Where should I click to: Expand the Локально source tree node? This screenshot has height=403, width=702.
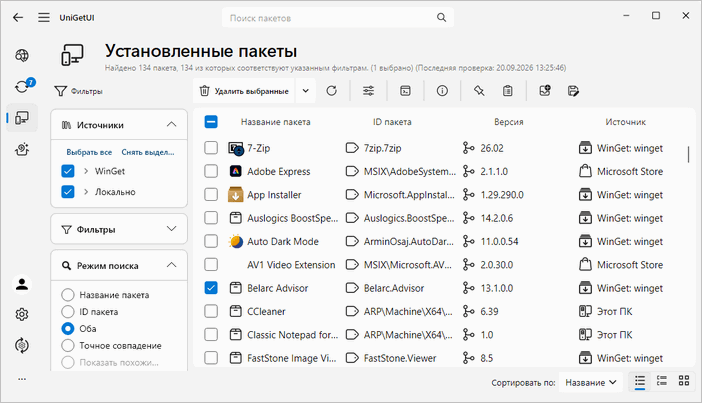coord(86,192)
